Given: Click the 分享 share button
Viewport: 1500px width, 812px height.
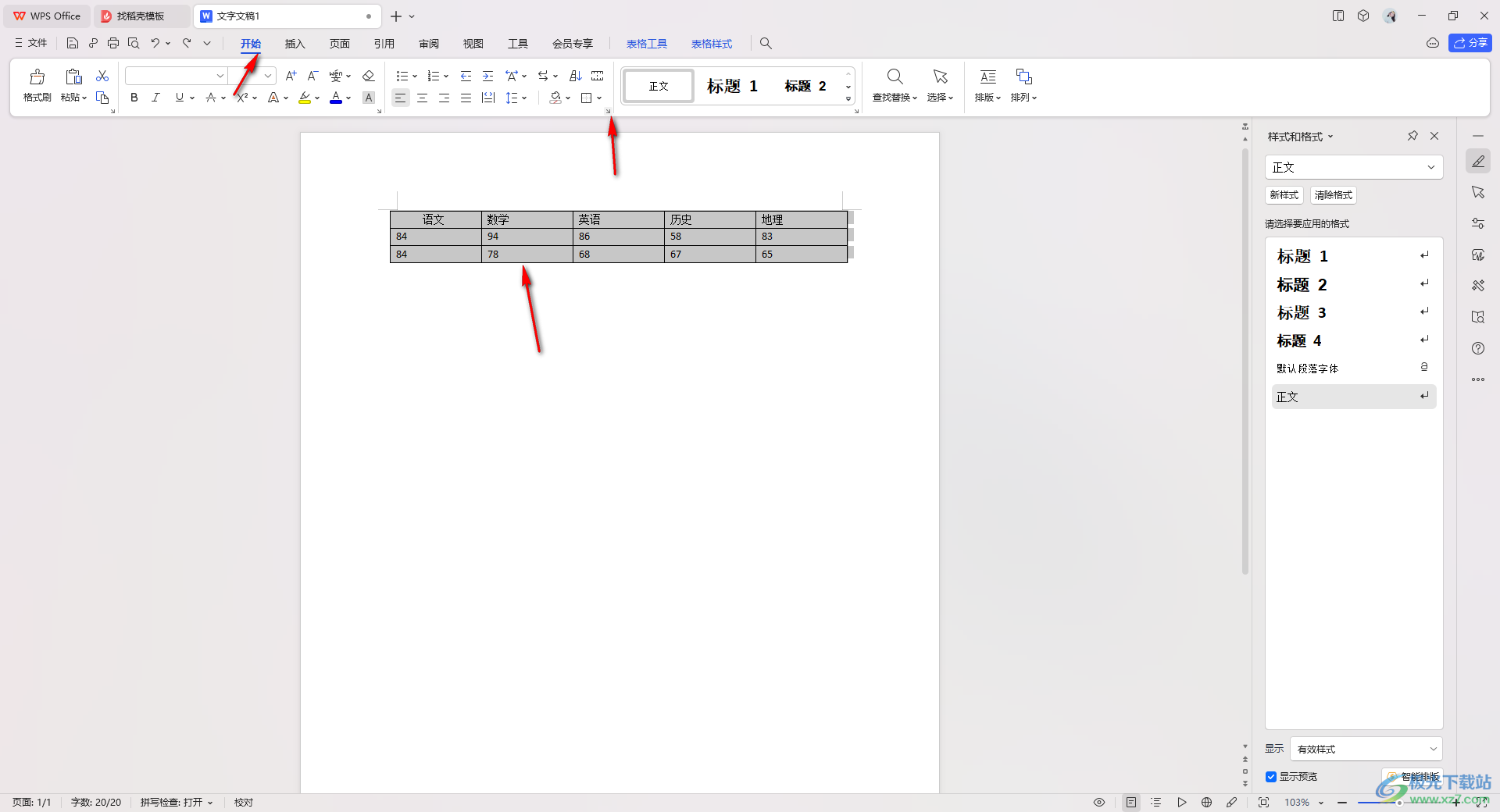Looking at the screenshot, I should [x=1470, y=43].
